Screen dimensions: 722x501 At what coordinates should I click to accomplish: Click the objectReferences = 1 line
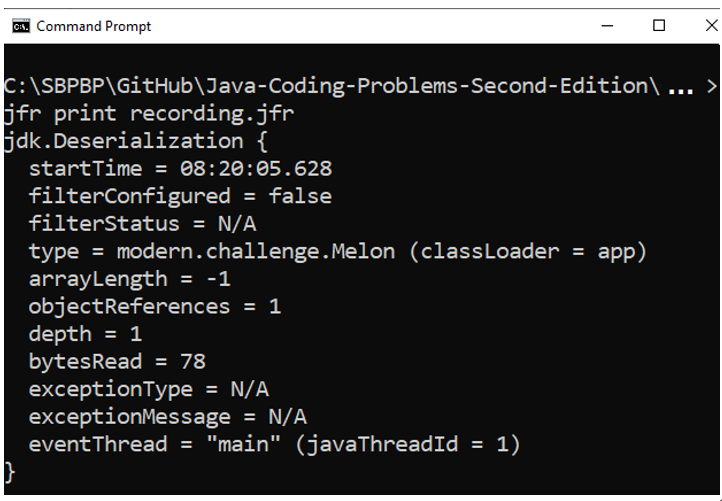tap(155, 307)
